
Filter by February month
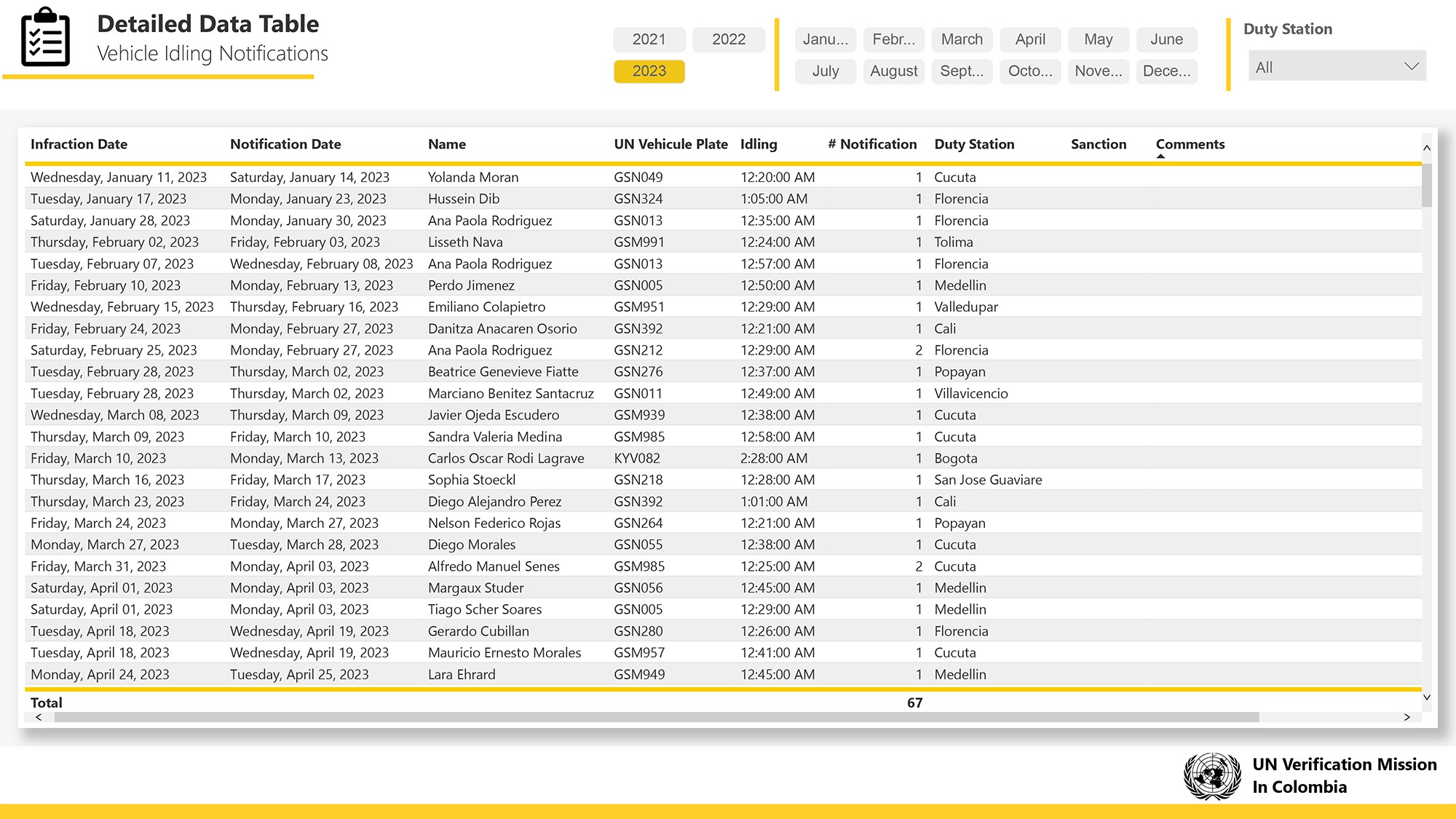pos(894,39)
